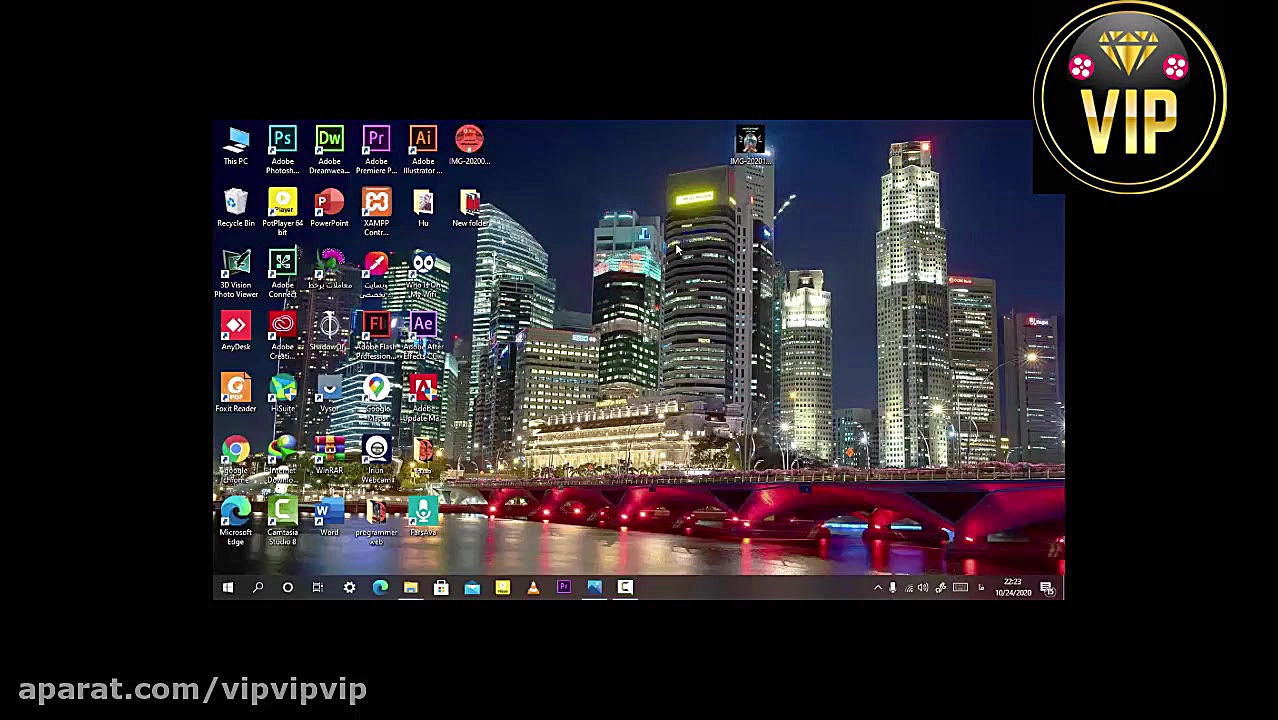Viewport: 1278px width, 720px height.
Task: Select Camtasia Studio 8 shortcut
Action: [x=283, y=521]
